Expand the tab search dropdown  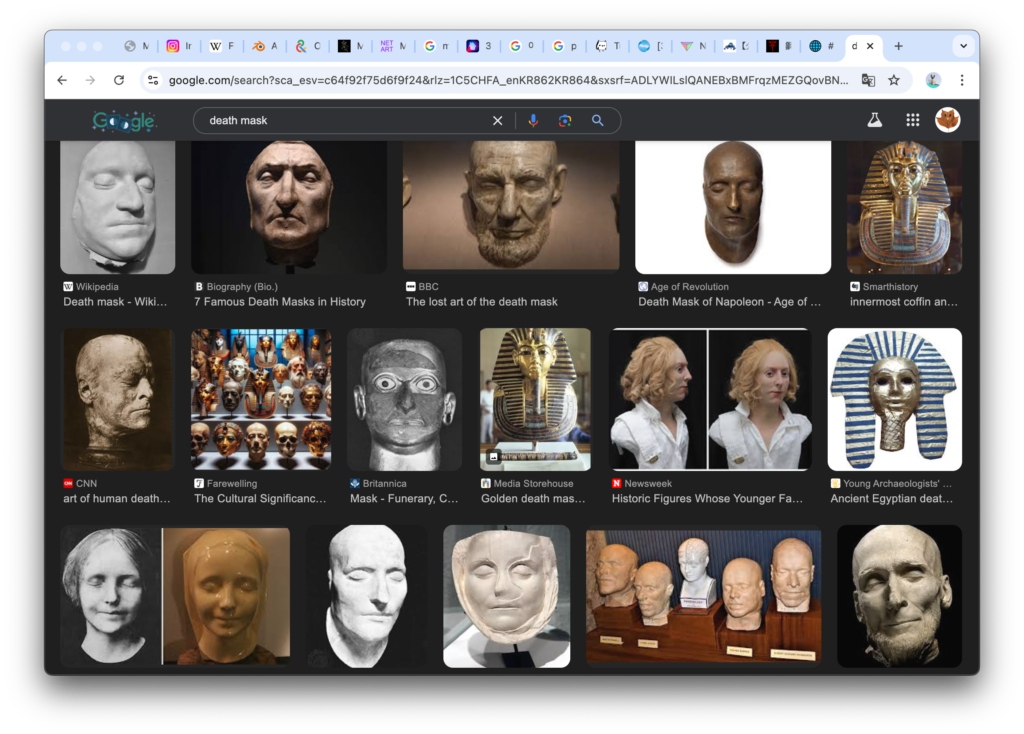963,46
